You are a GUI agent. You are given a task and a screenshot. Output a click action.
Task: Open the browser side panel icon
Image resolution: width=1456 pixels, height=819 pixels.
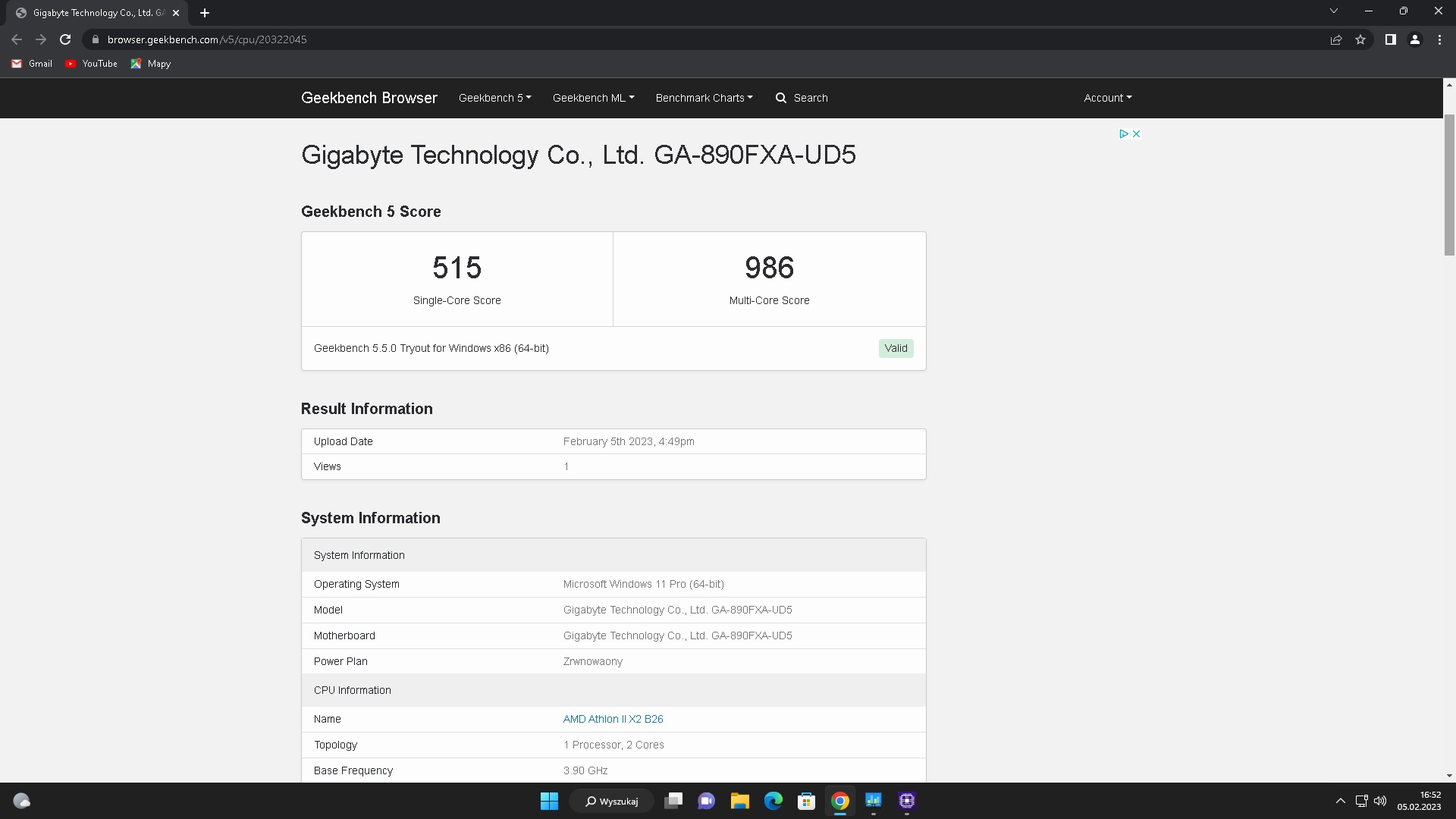[1391, 39]
